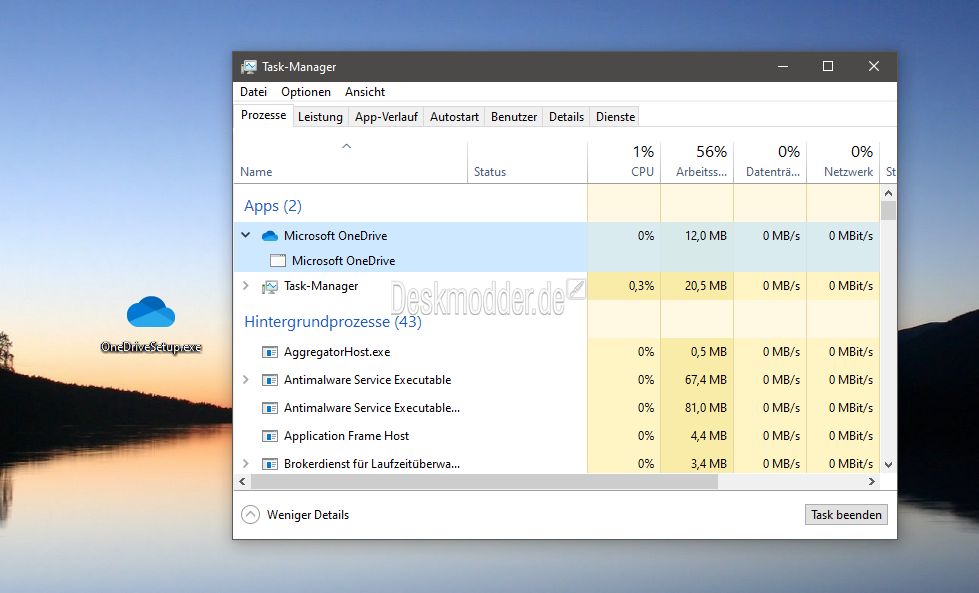The image size is (979, 593).
Task: Switch to the Dienste tab
Action: coord(616,117)
